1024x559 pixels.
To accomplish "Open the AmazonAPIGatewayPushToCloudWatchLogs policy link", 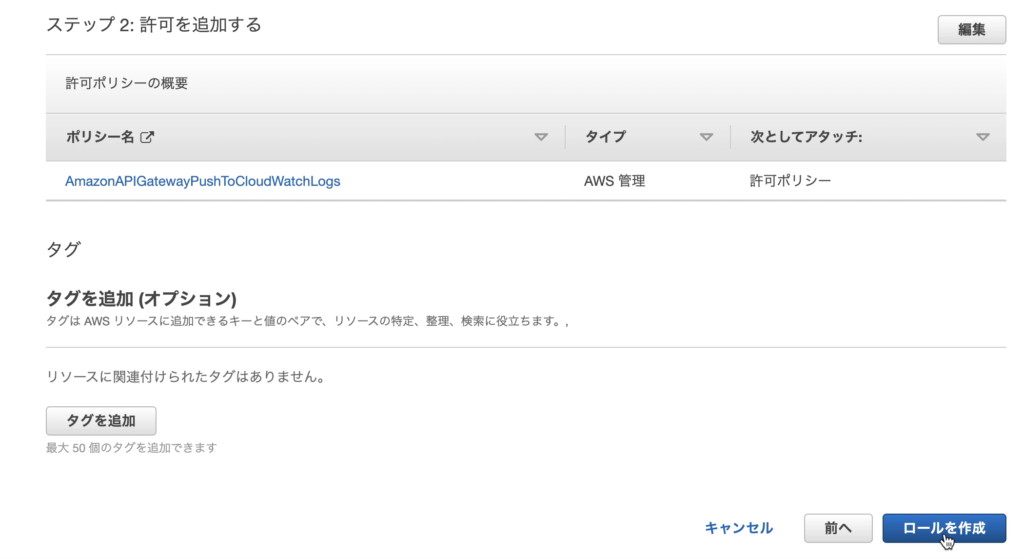I will [202, 181].
